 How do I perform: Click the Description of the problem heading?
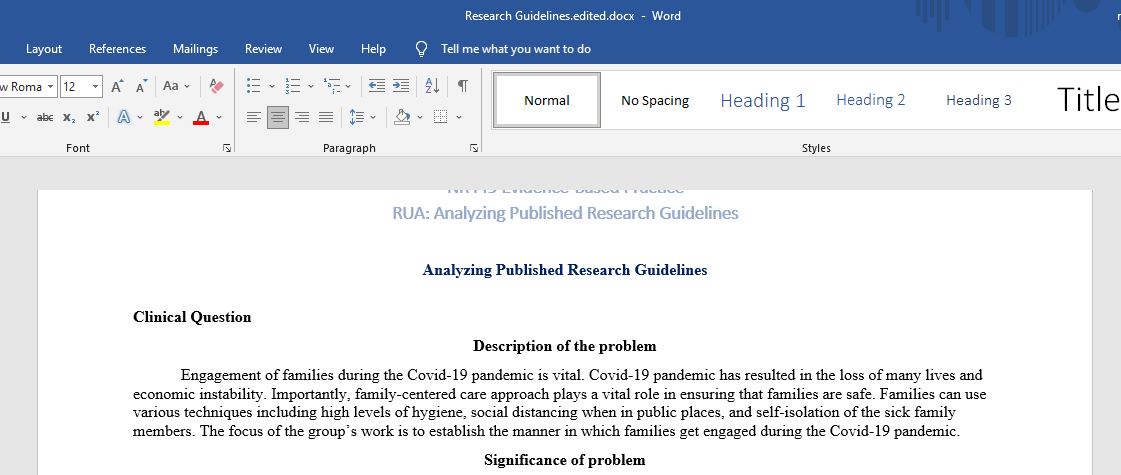565,346
